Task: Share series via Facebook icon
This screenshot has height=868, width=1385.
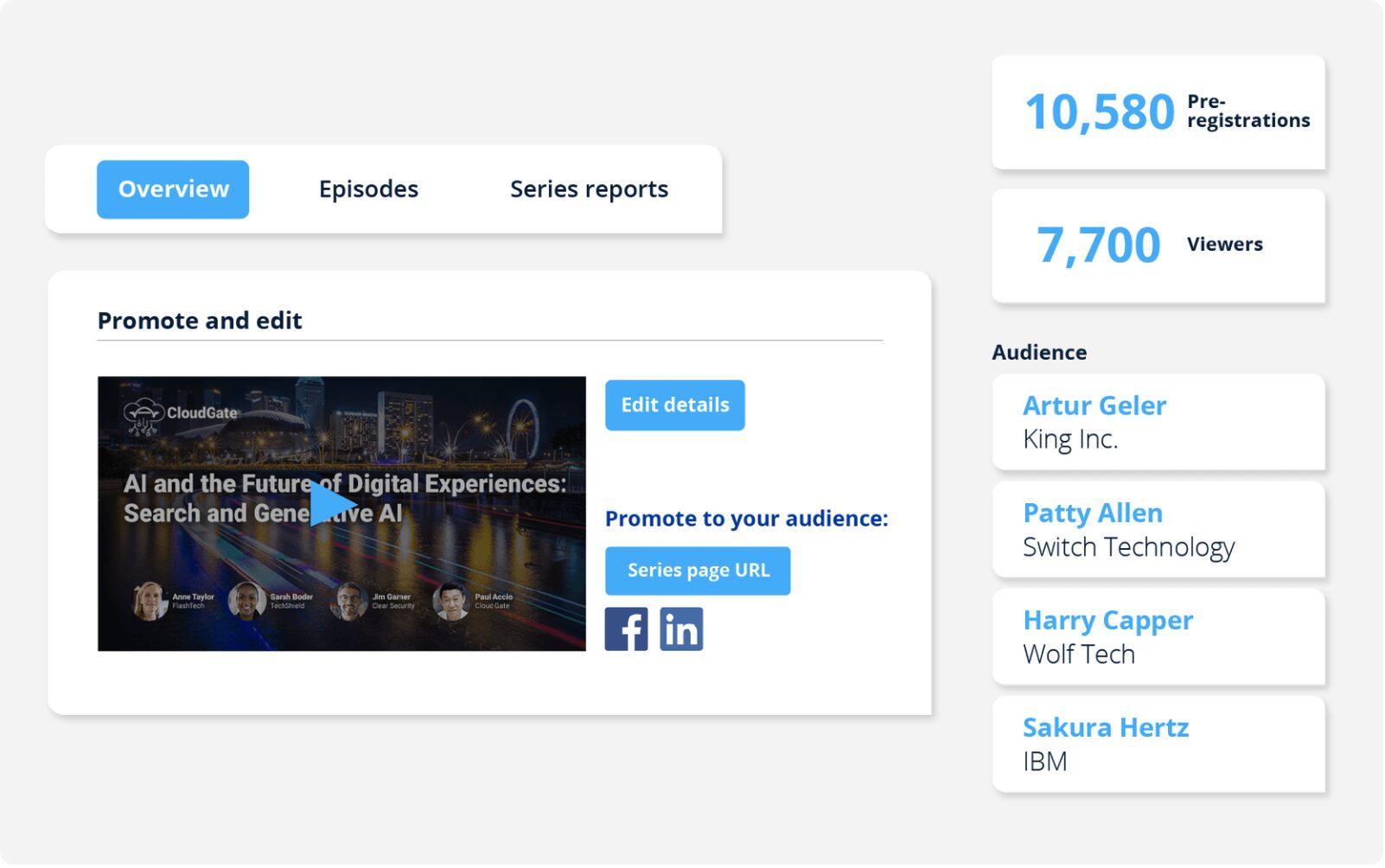Action: (x=627, y=630)
